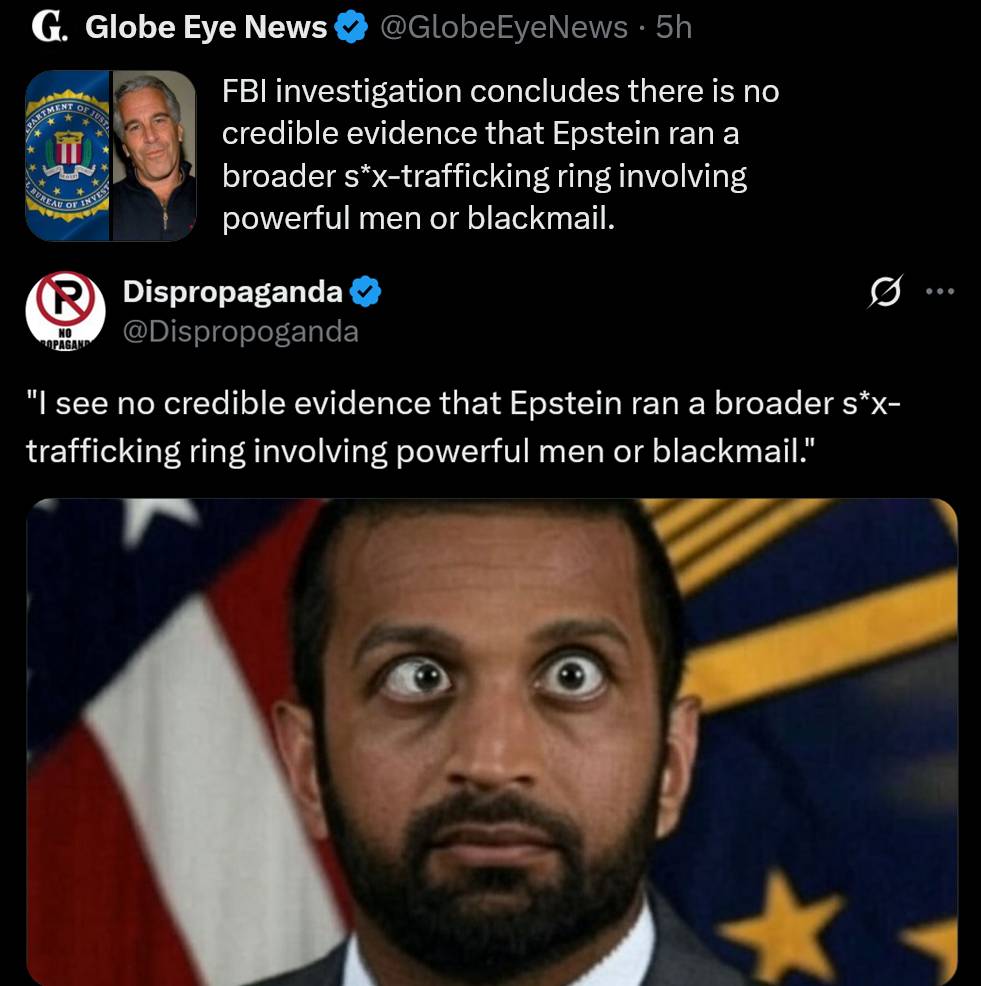The height and width of the screenshot is (986, 981).
Task: Open Dispropaganda profile avatar
Action: (65, 311)
